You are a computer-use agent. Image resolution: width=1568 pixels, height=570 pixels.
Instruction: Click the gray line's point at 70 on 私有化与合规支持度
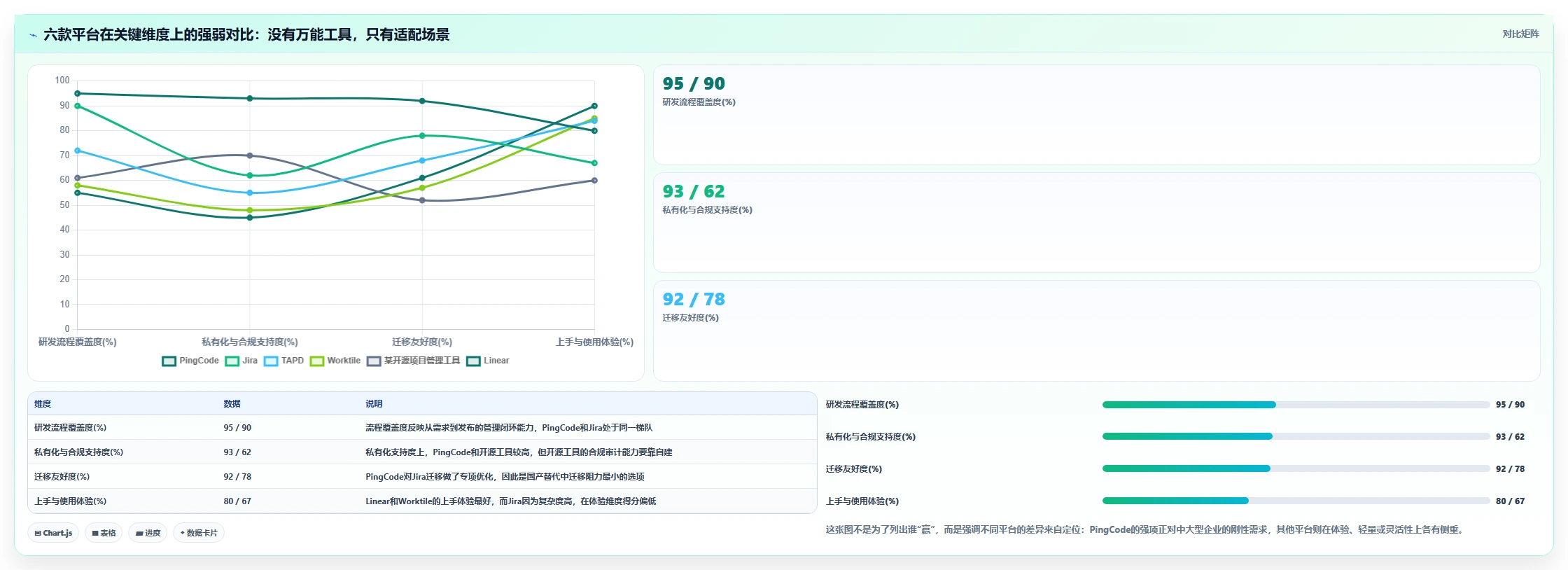[250, 155]
